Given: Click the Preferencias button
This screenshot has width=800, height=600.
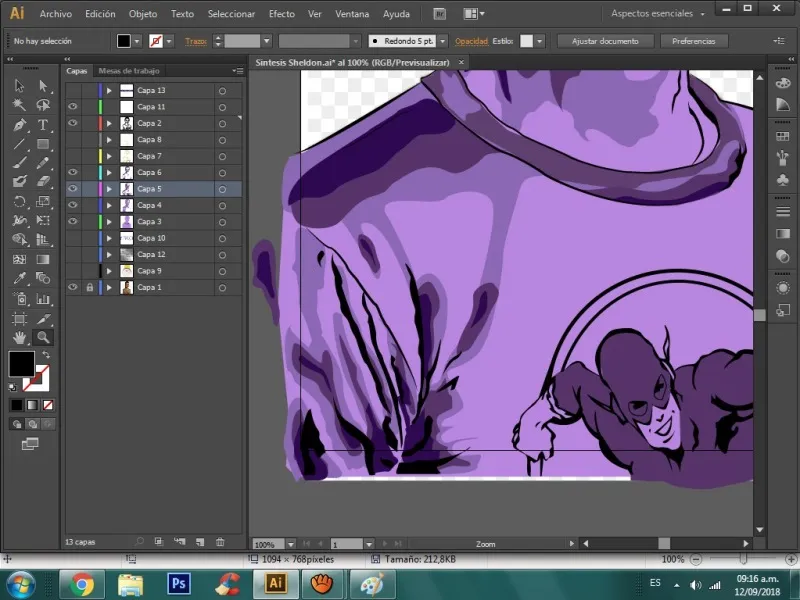Looking at the screenshot, I should tap(693, 41).
